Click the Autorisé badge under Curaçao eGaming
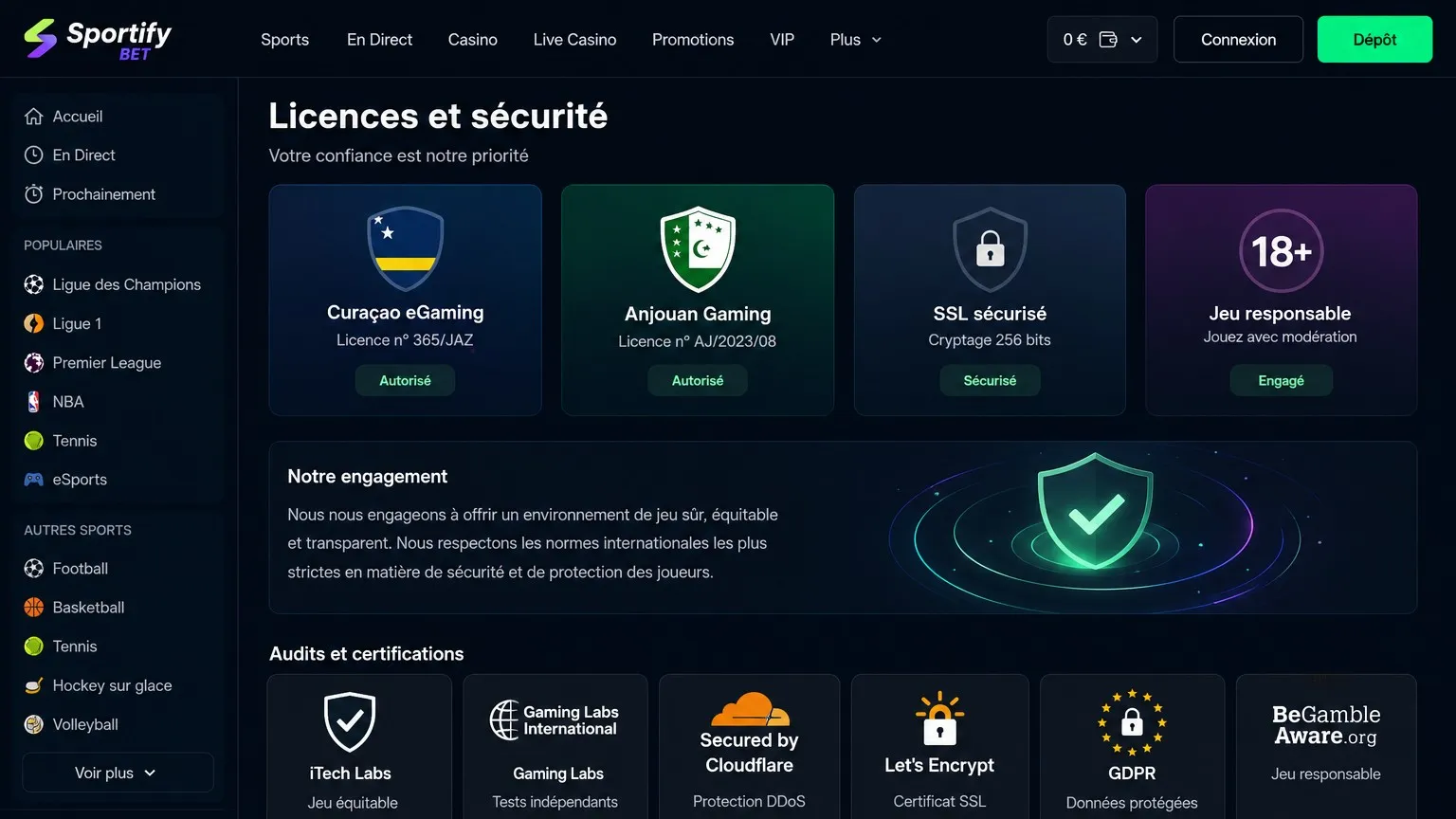The width and height of the screenshot is (1456, 819). click(405, 380)
